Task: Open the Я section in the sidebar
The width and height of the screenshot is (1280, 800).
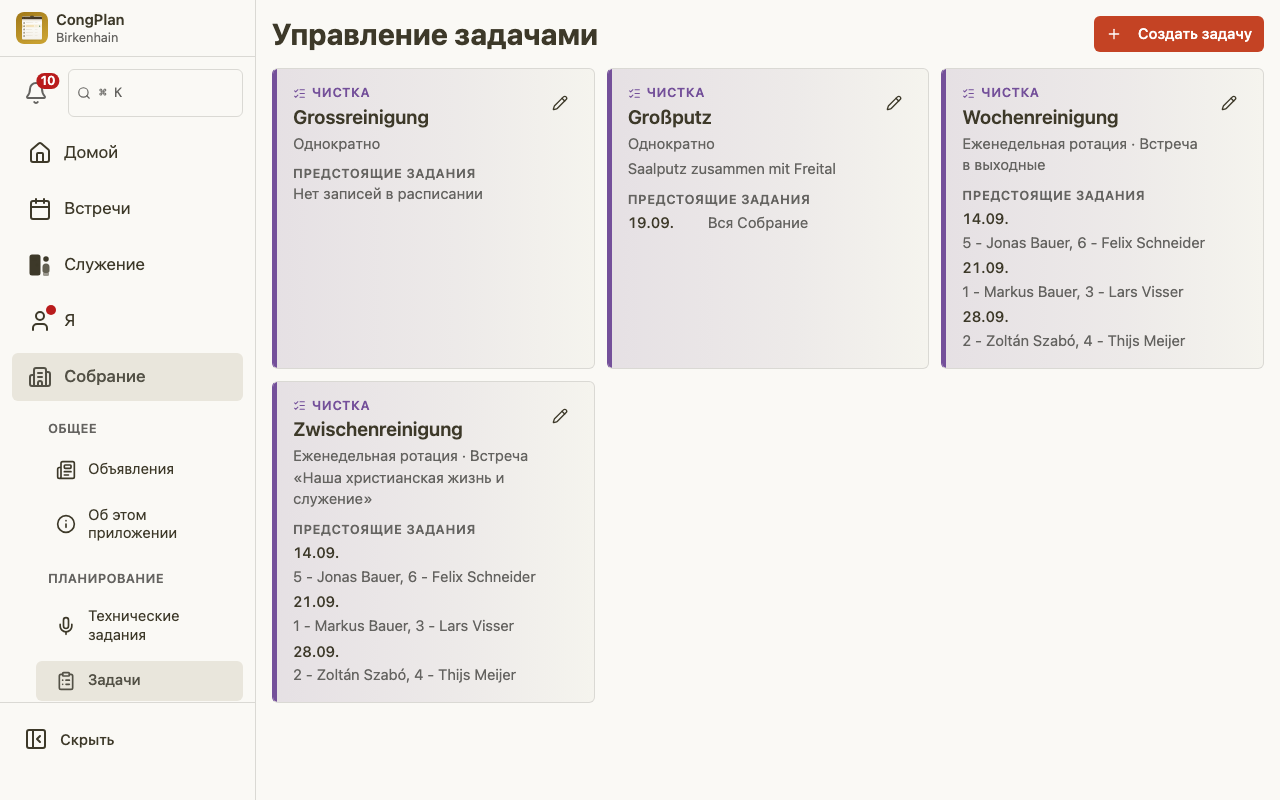Action: coord(127,321)
